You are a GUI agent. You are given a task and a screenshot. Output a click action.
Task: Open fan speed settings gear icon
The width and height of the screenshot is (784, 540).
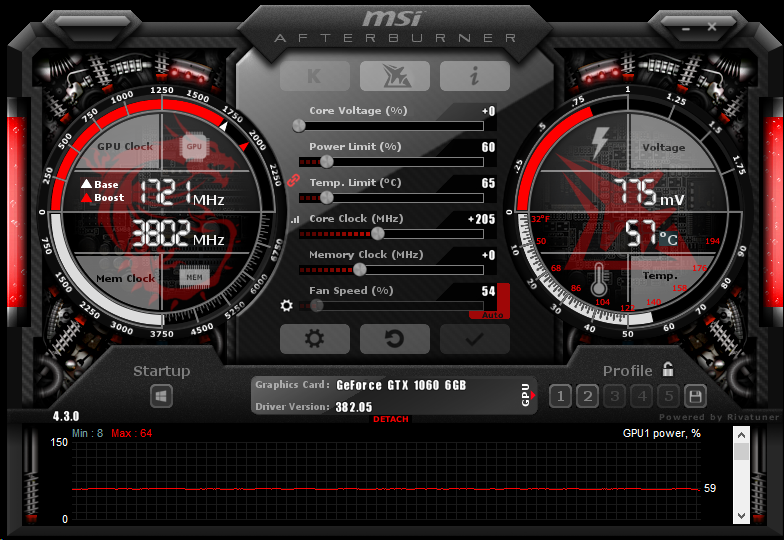coord(286,305)
